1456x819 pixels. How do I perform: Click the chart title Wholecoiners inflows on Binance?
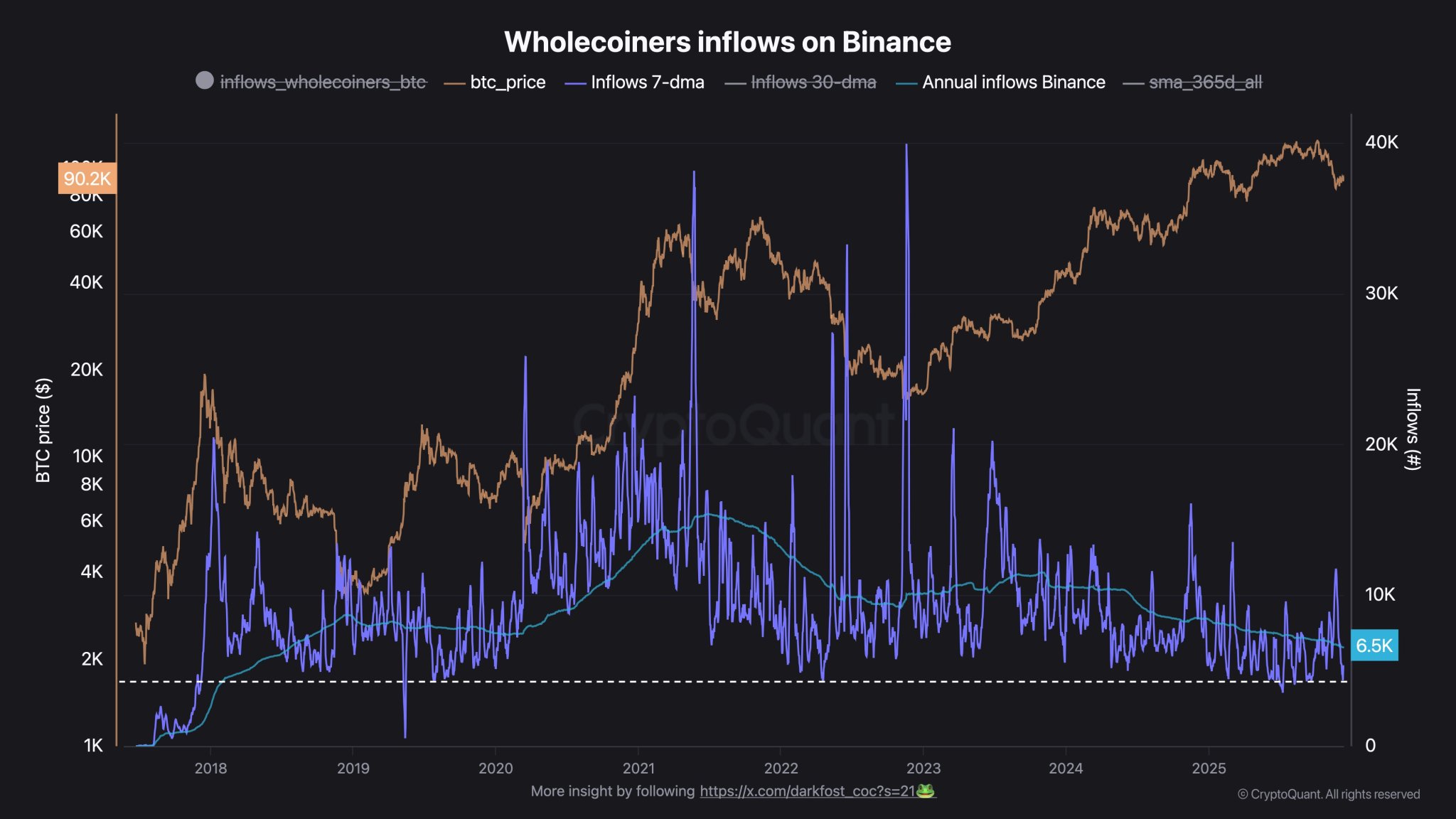click(727, 43)
